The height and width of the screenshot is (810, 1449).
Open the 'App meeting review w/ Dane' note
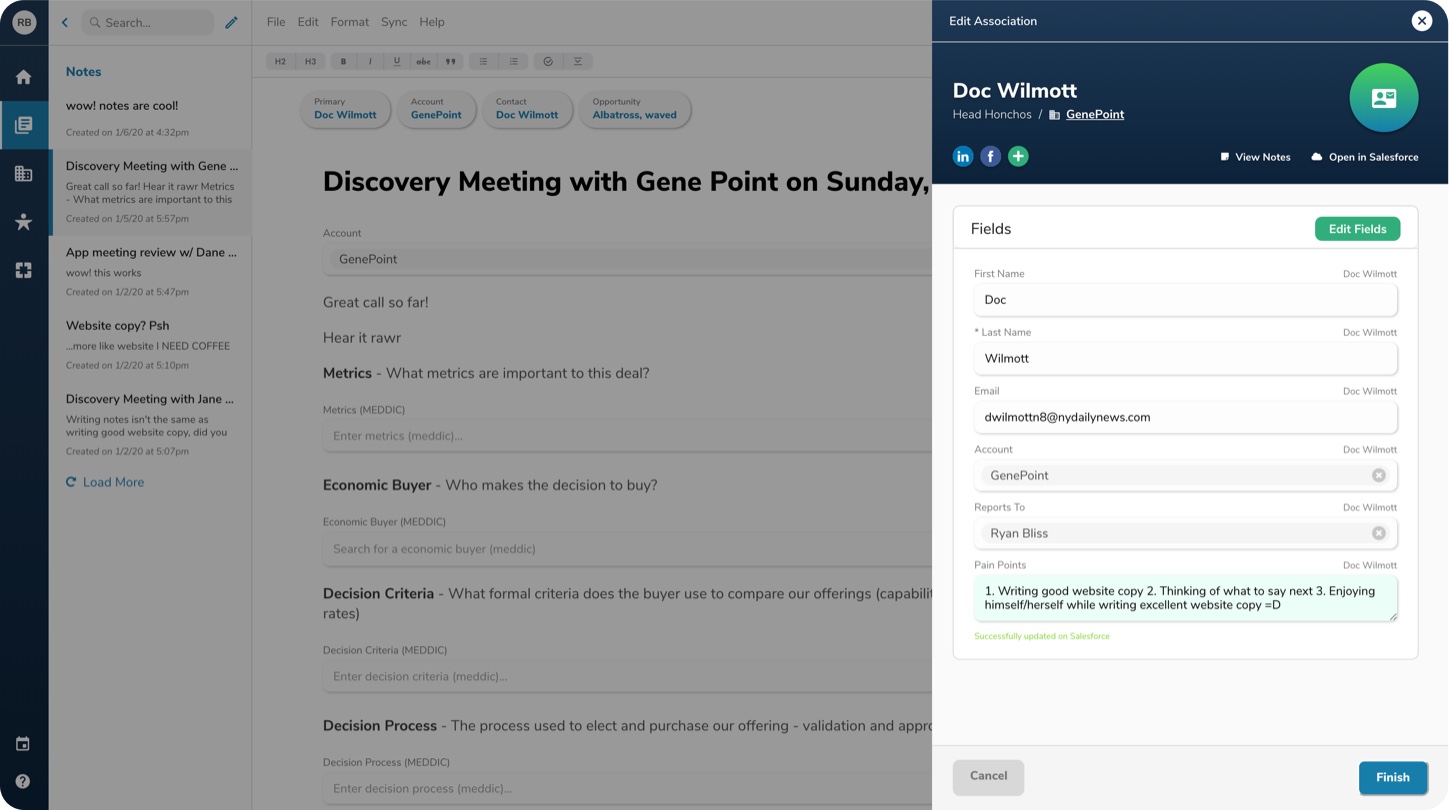(150, 272)
